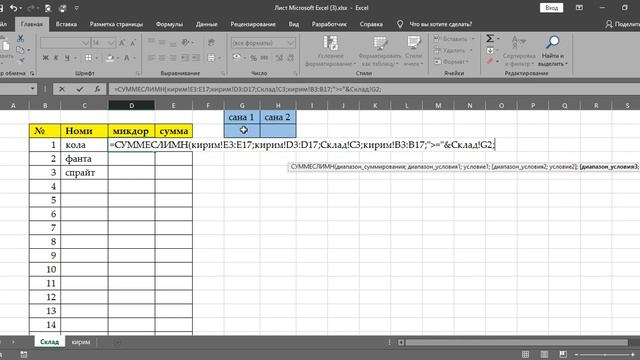Click the Undo arrow icon

(x=13, y=8)
